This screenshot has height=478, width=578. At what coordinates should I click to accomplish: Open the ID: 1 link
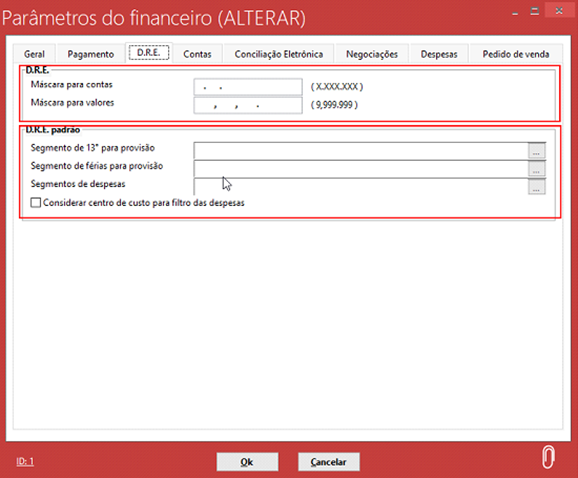pyautogui.click(x=25, y=461)
